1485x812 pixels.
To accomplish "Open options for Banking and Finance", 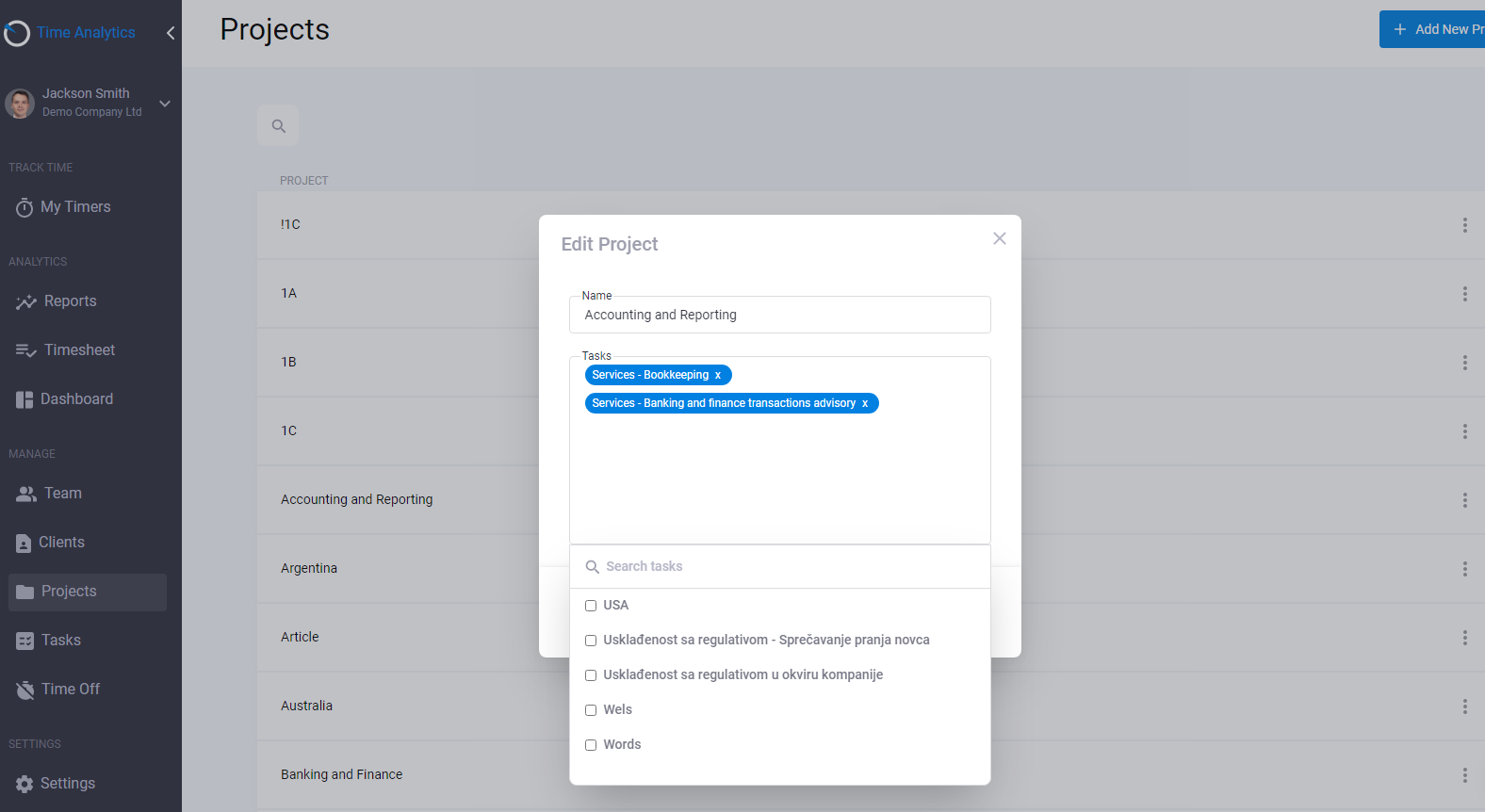I will (x=1464, y=775).
